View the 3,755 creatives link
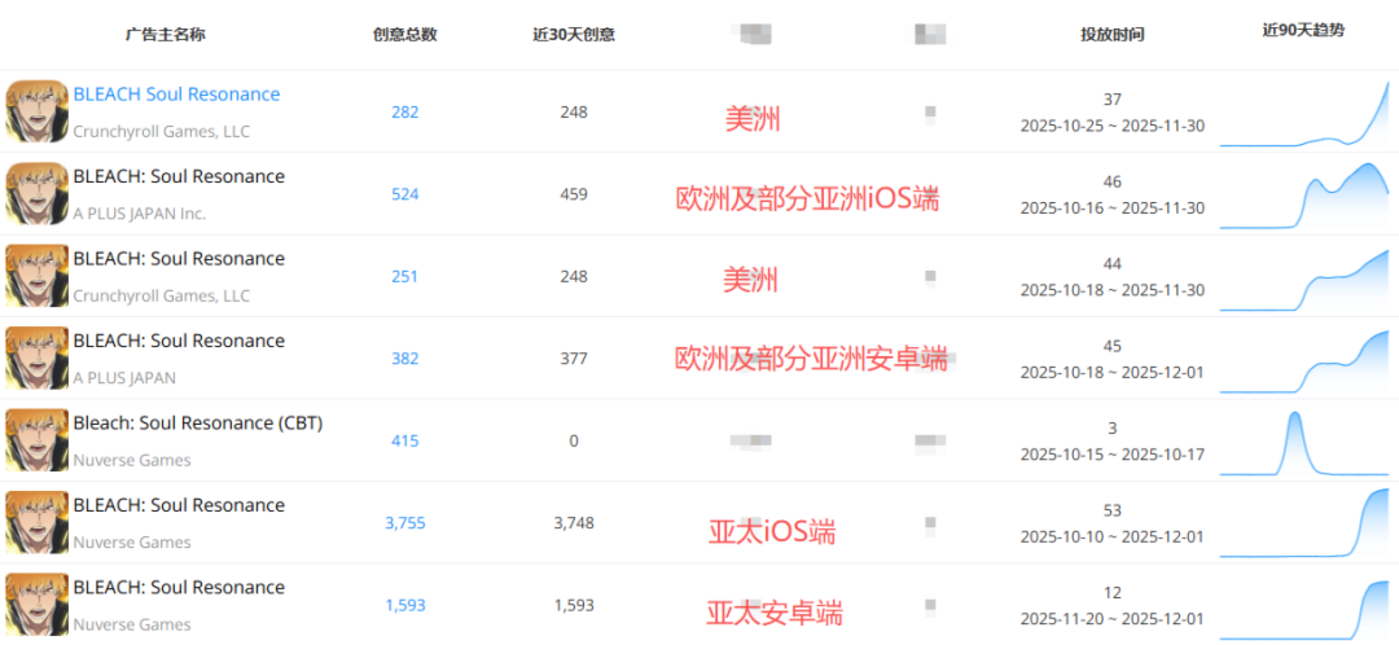Image resolution: width=1399 pixels, height=645 pixels. pos(405,523)
